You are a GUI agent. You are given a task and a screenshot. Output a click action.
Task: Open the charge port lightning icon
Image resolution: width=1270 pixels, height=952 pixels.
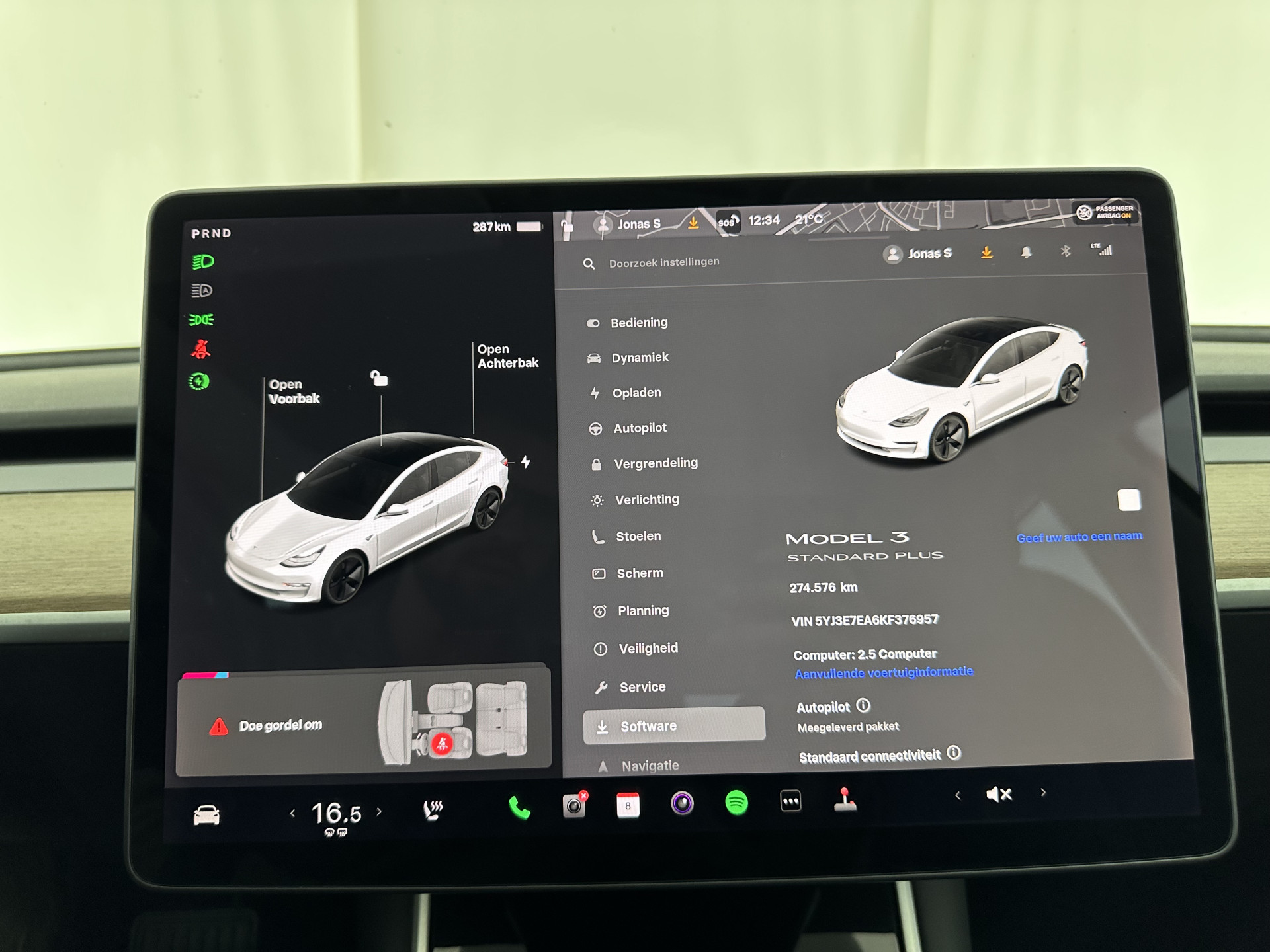[525, 461]
